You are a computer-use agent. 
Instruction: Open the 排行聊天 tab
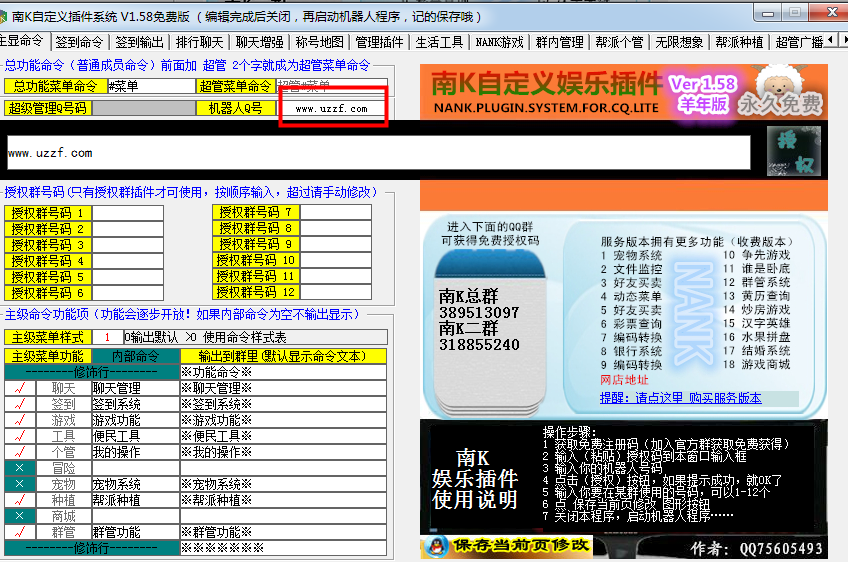[200, 42]
